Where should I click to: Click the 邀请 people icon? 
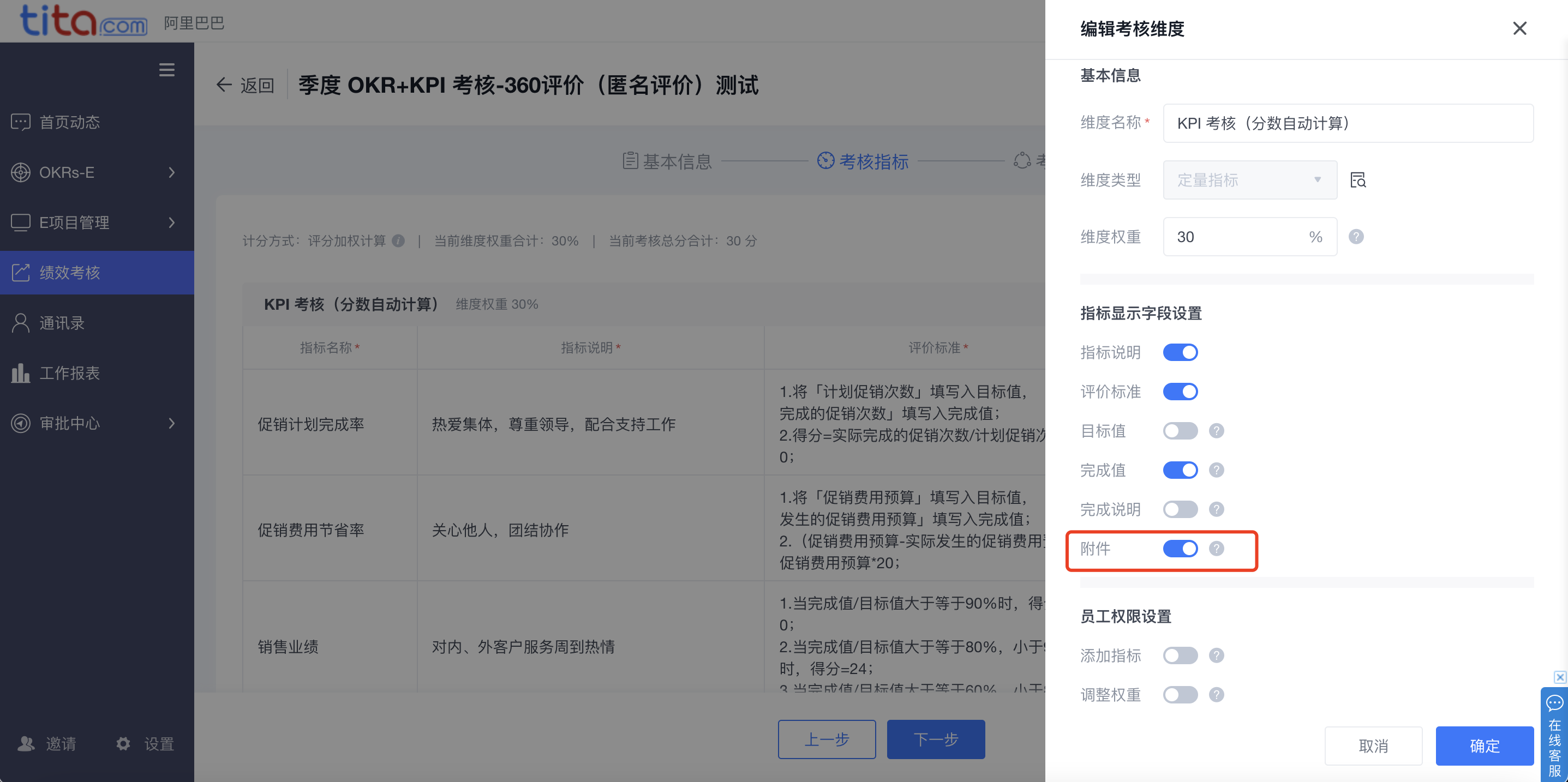[26, 744]
